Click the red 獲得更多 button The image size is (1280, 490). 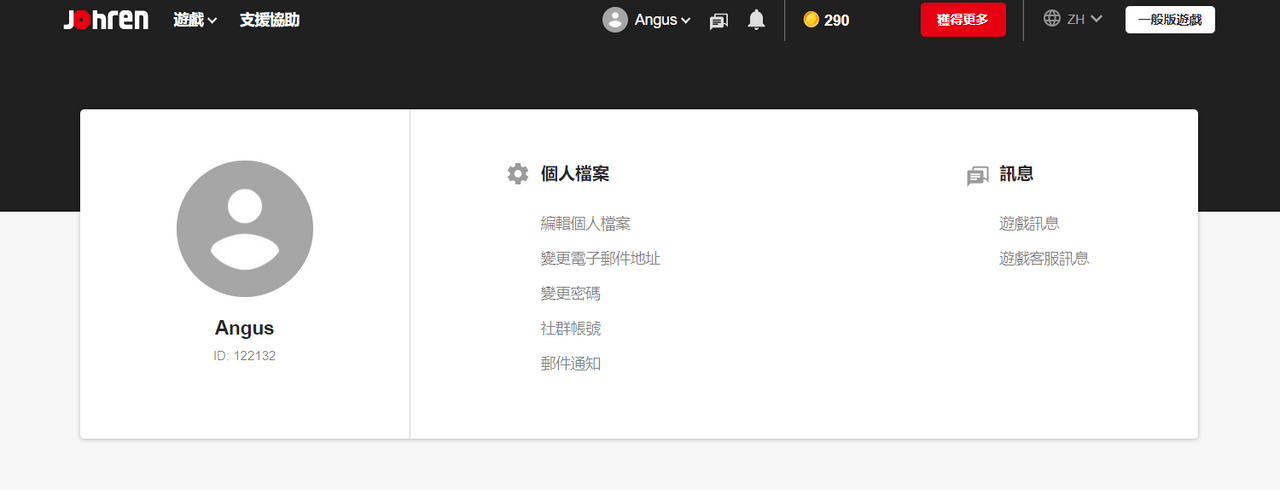[x=963, y=20]
